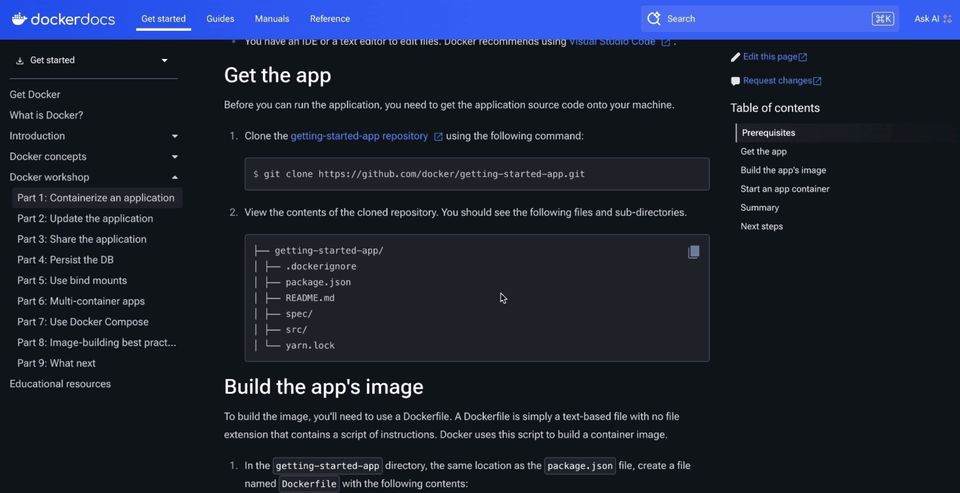The image size is (960, 493).
Task: Open the Get started sidebar dropdown
Action: 93,60
